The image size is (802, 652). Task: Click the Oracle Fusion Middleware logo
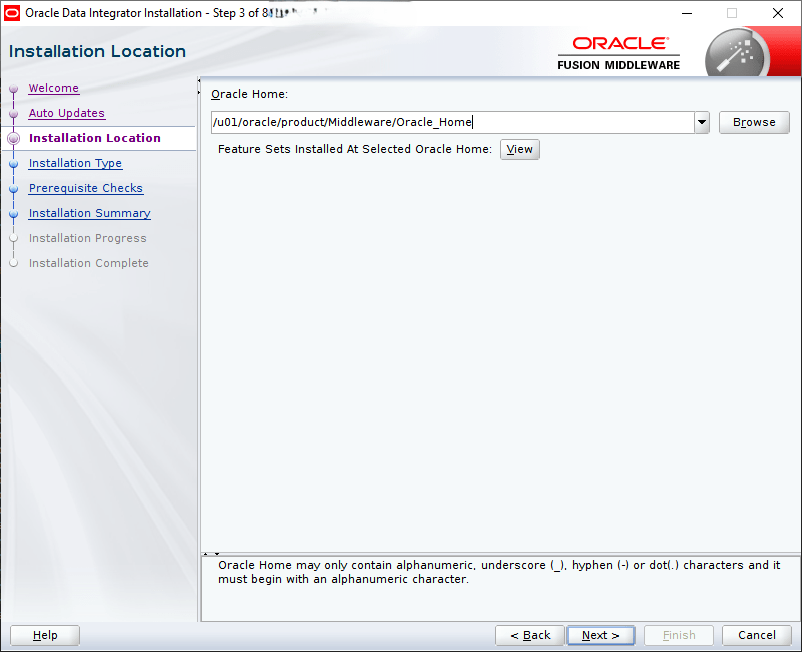[619, 53]
